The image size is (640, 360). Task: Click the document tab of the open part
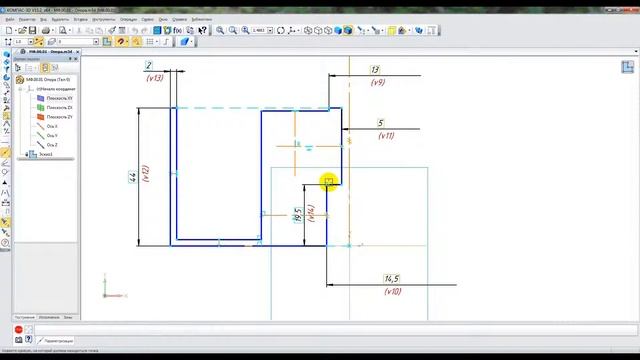(x=50, y=52)
